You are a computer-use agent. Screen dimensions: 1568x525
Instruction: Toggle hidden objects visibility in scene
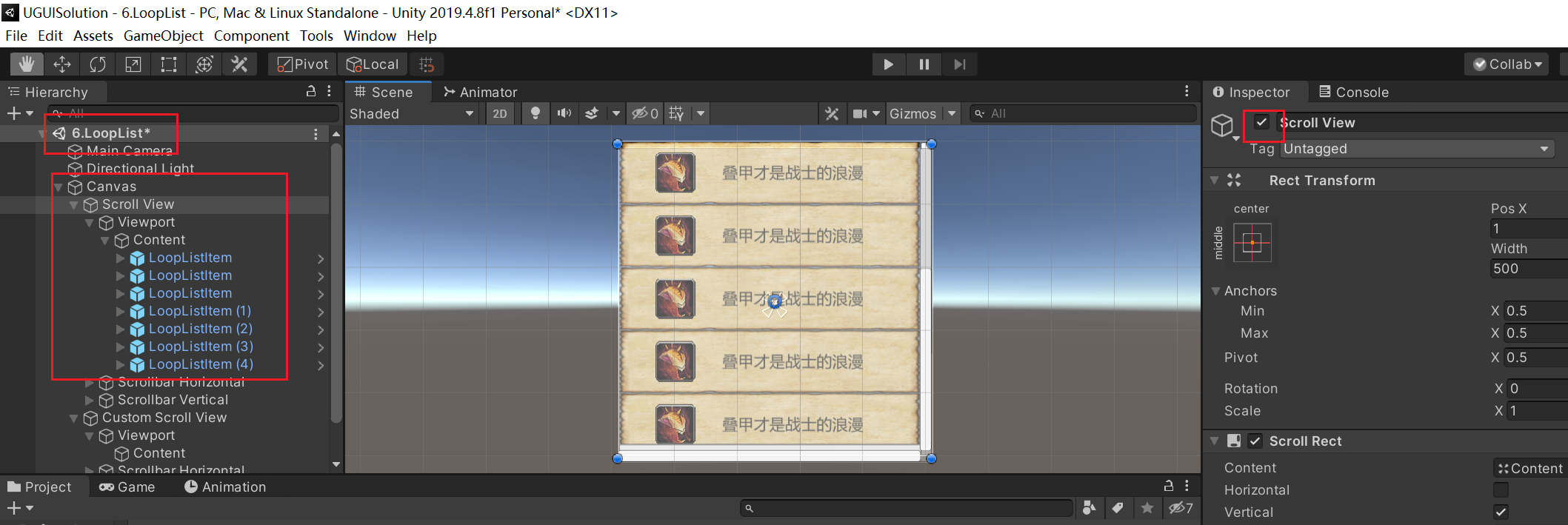click(644, 113)
